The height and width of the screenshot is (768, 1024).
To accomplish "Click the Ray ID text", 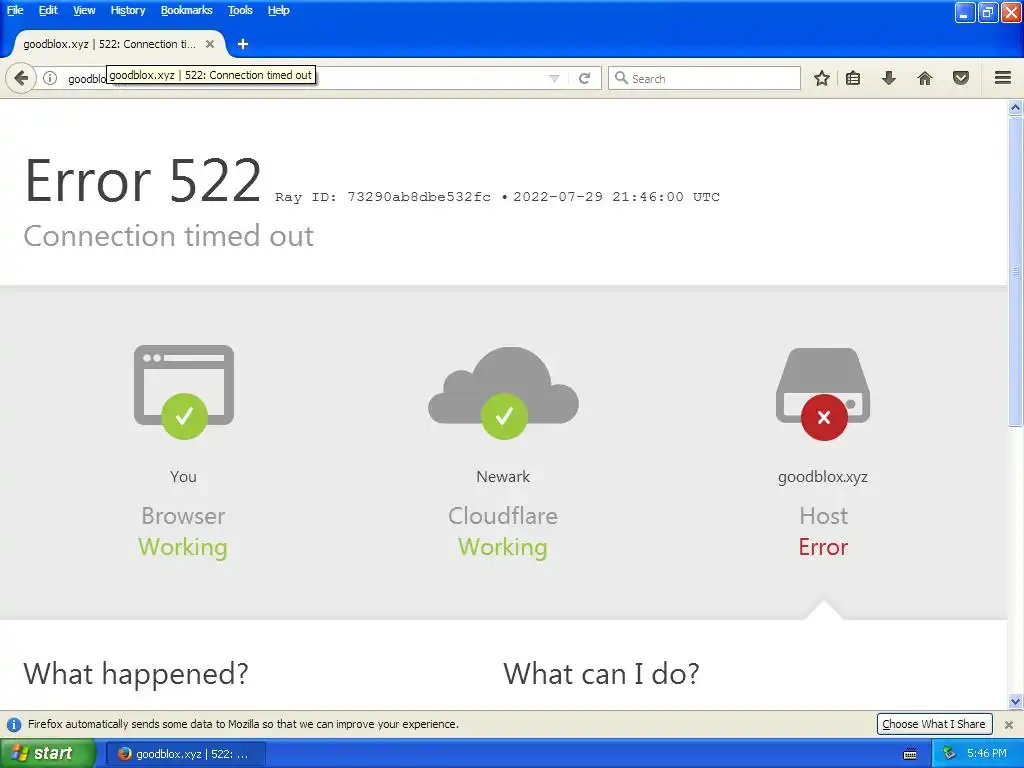I will 383,197.
